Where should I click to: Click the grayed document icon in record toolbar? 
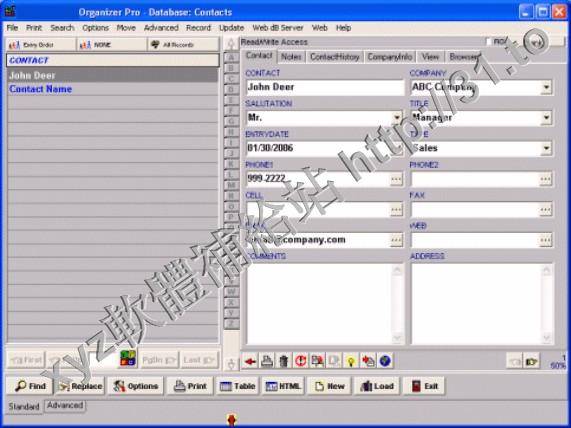click(334, 361)
